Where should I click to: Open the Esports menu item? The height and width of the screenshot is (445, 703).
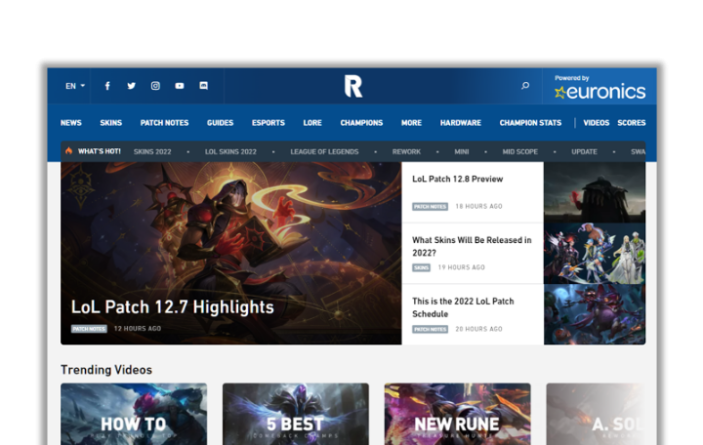(268, 123)
